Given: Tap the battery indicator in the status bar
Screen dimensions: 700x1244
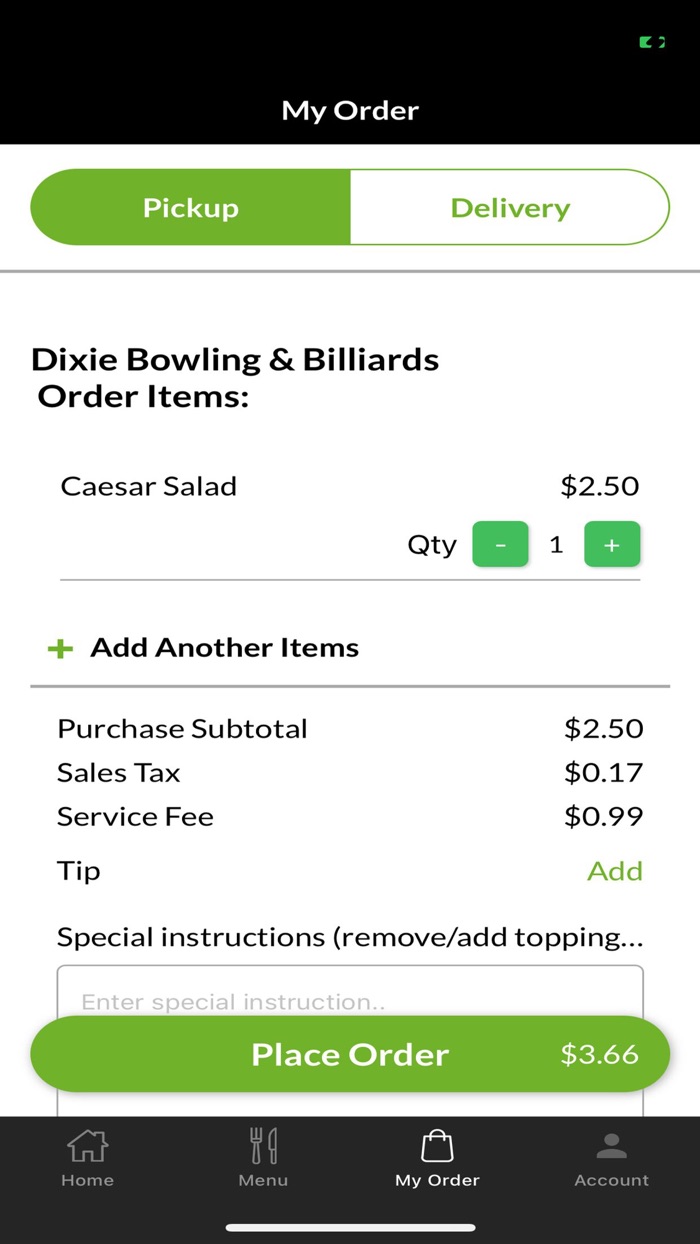Looking at the screenshot, I should [x=651, y=41].
